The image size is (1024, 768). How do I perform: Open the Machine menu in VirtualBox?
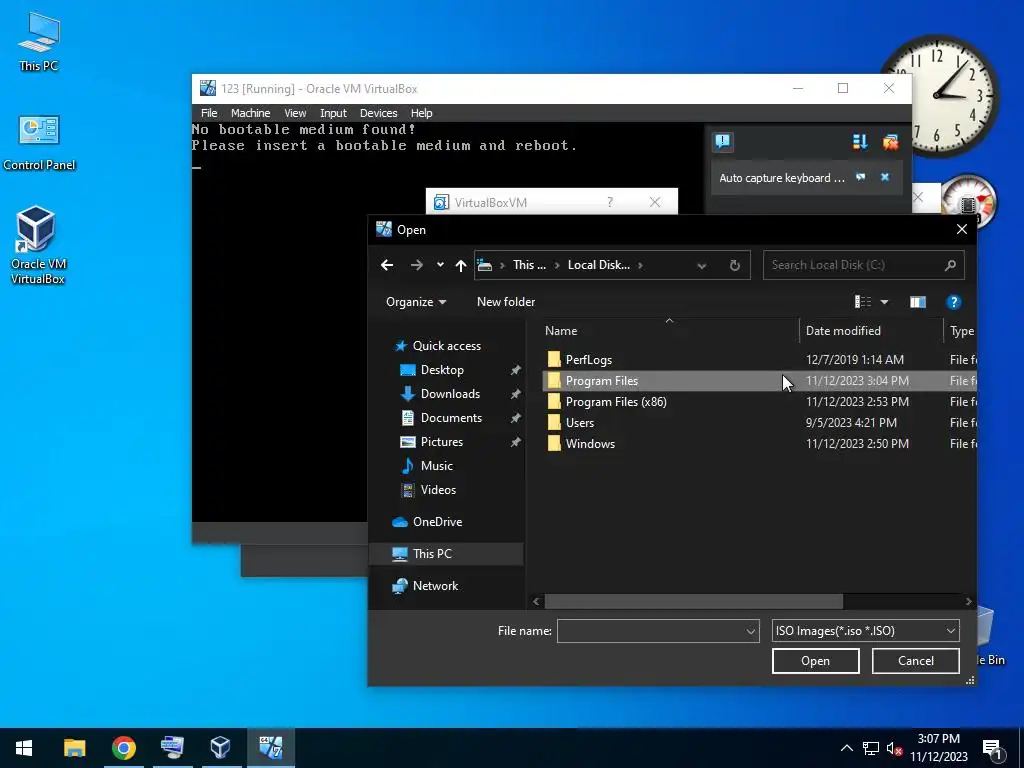tap(250, 113)
